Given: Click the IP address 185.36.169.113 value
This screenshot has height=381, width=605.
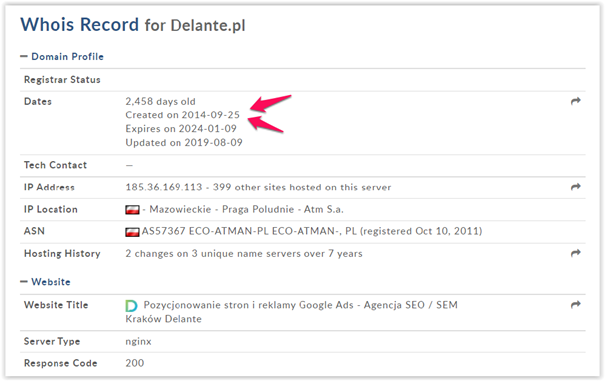Looking at the screenshot, I should click(x=164, y=187).
